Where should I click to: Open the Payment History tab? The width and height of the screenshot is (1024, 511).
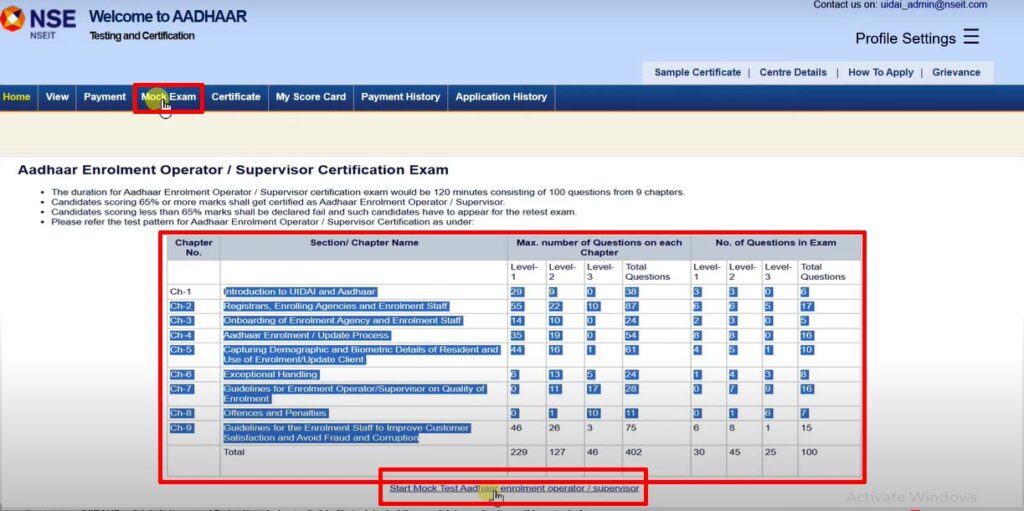point(400,97)
